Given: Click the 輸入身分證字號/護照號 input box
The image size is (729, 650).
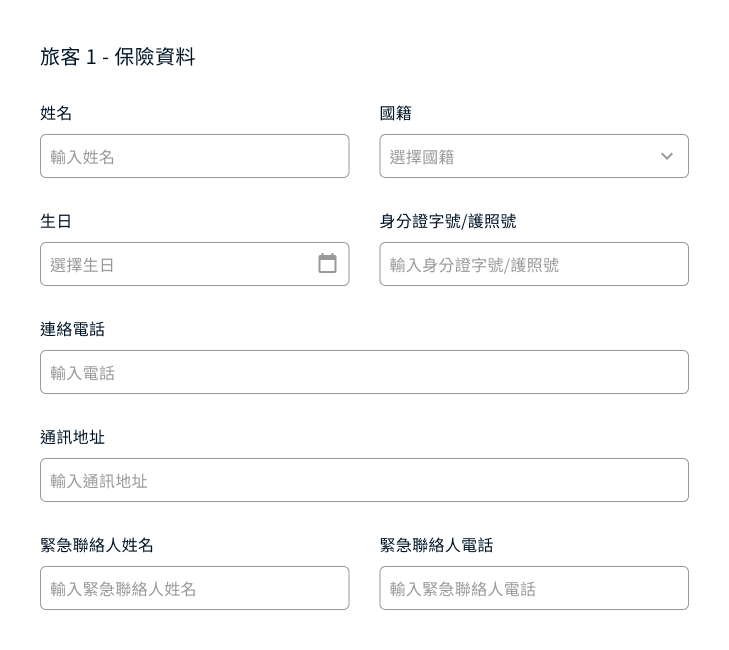Looking at the screenshot, I should (534, 264).
